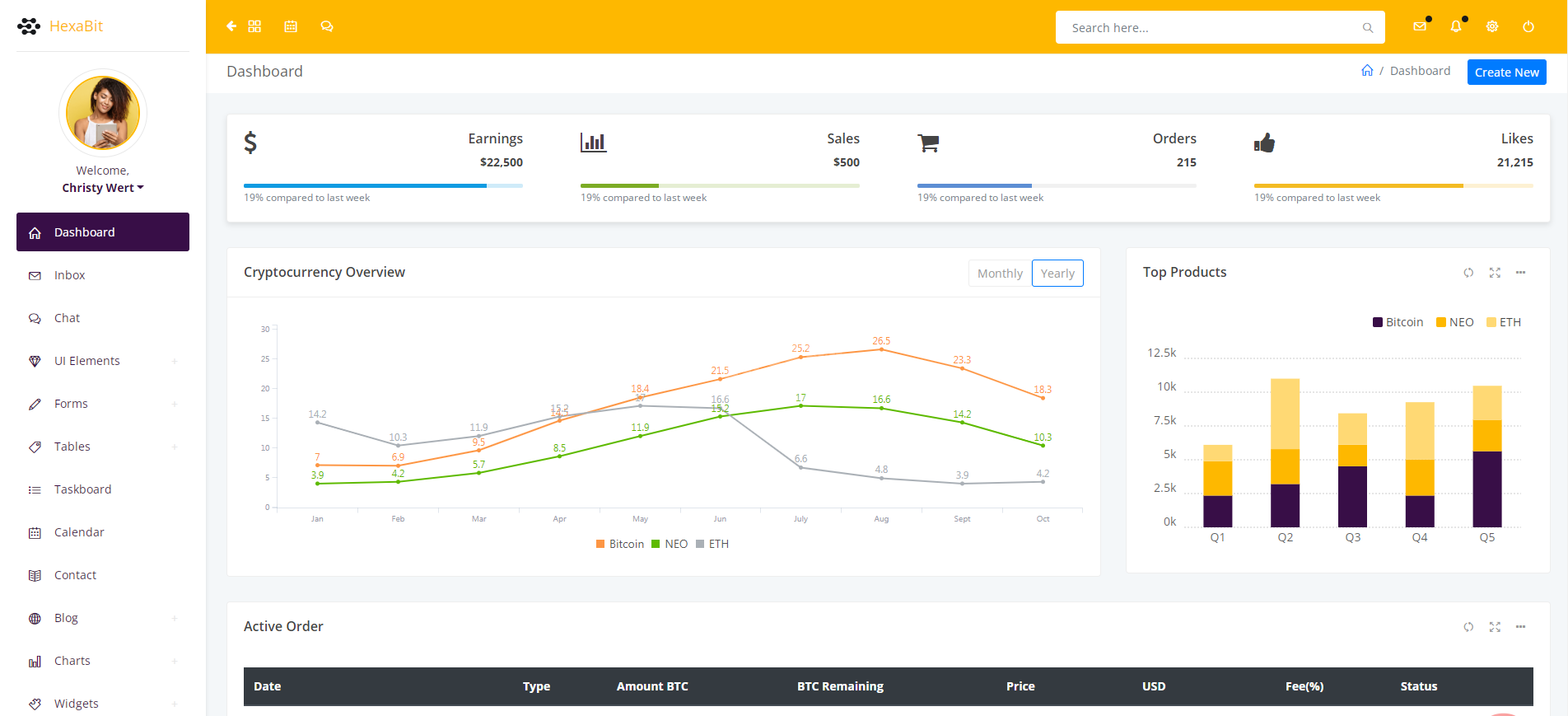Image resolution: width=1568 pixels, height=716 pixels.
Task: Click the Amount BTC column header
Action: coord(652,686)
